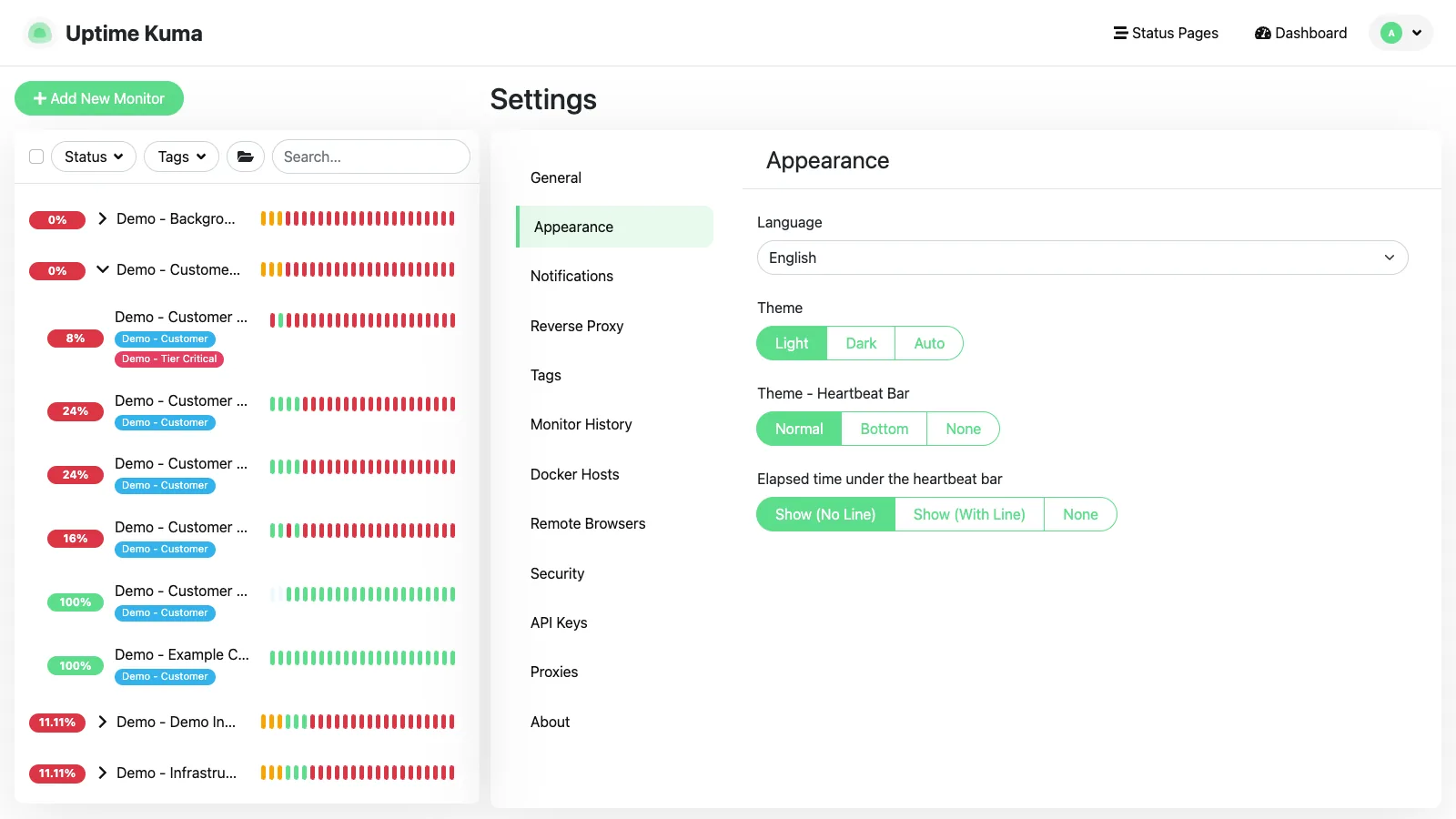
Task: Set heartbeat bar theme to Bottom
Action: click(x=885, y=429)
